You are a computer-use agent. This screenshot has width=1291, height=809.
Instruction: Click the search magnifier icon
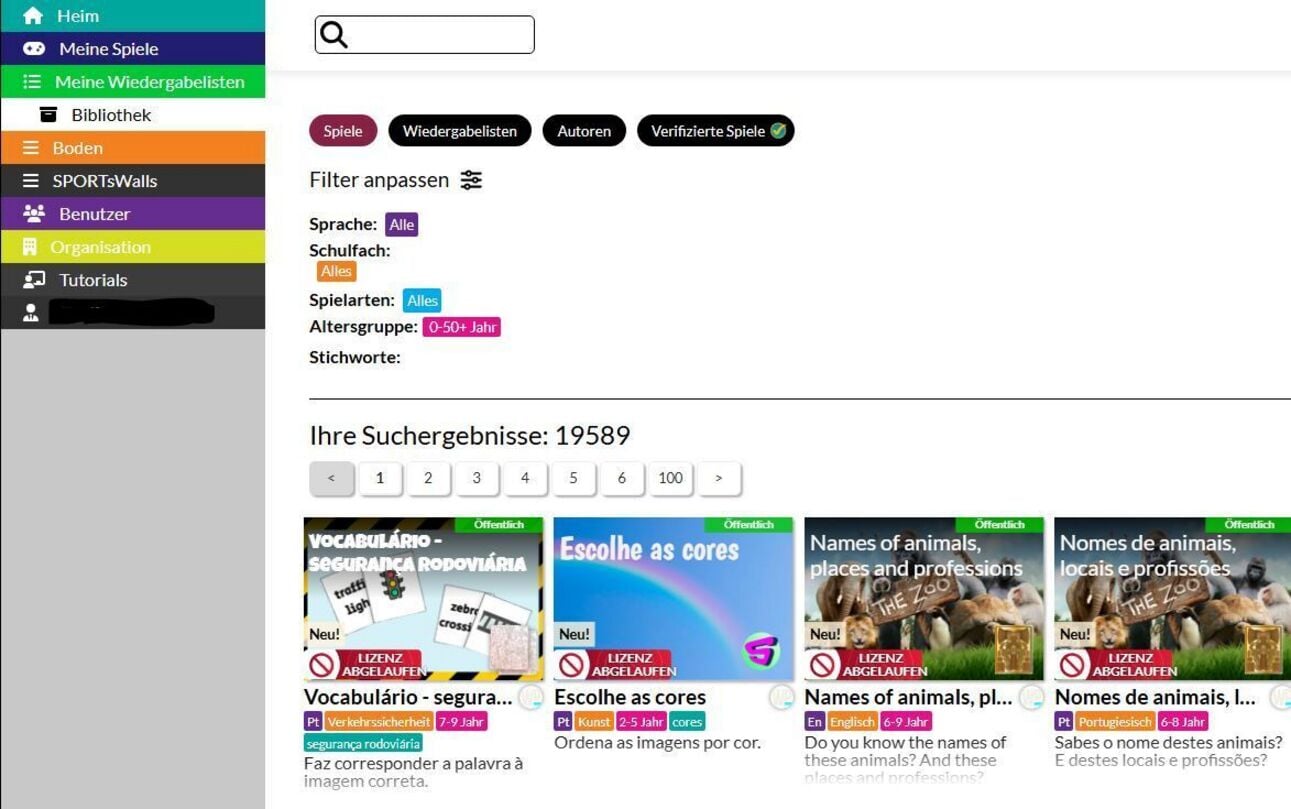334,35
